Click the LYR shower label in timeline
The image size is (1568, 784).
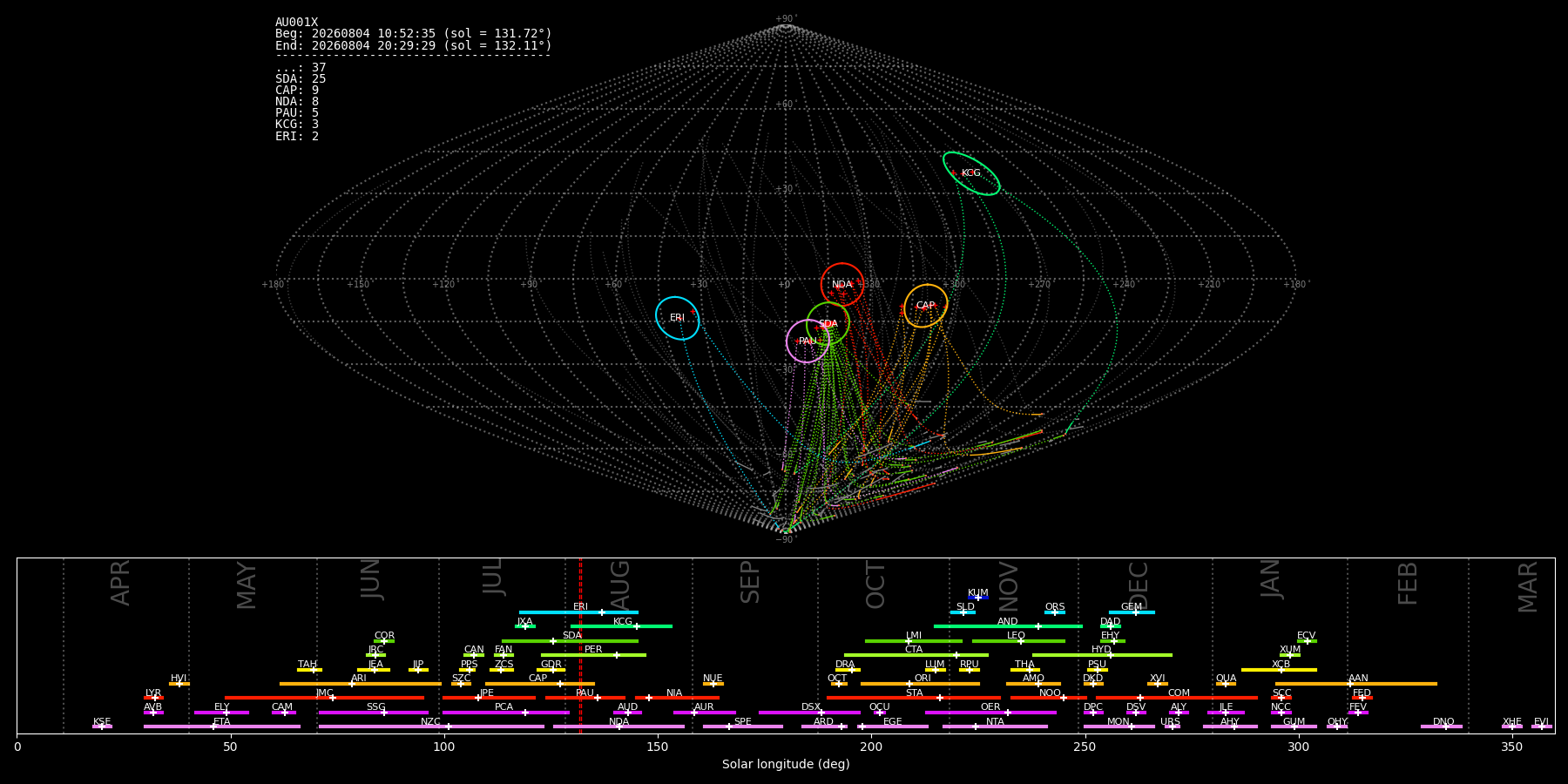coord(153,693)
